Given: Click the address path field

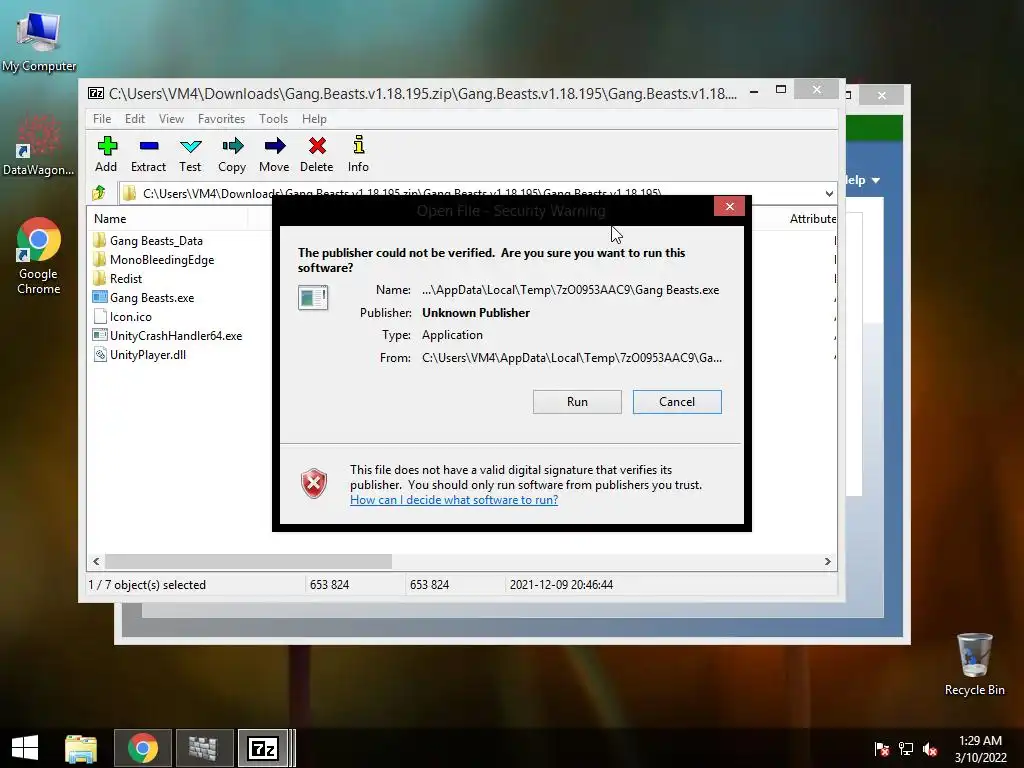Looking at the screenshot, I should click(470, 193).
